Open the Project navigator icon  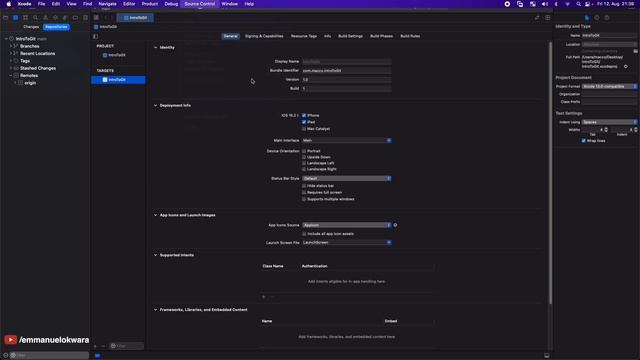click(x=6, y=18)
